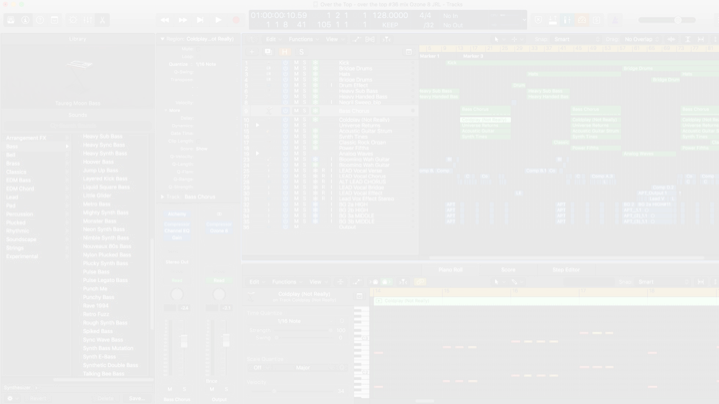Click horizontal auto zoom button

point(701,39)
